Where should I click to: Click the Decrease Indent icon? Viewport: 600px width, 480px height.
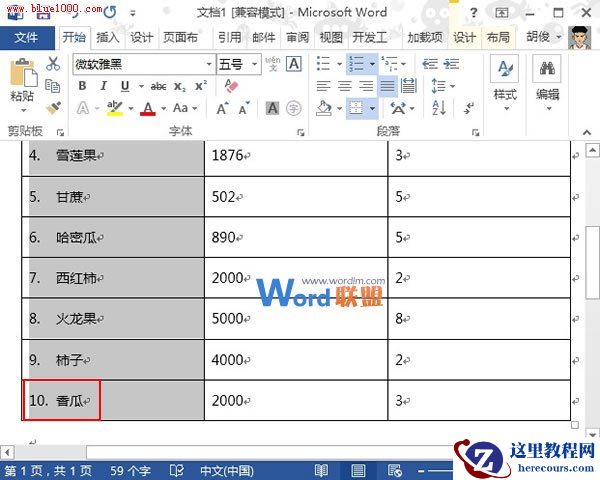[x=430, y=64]
